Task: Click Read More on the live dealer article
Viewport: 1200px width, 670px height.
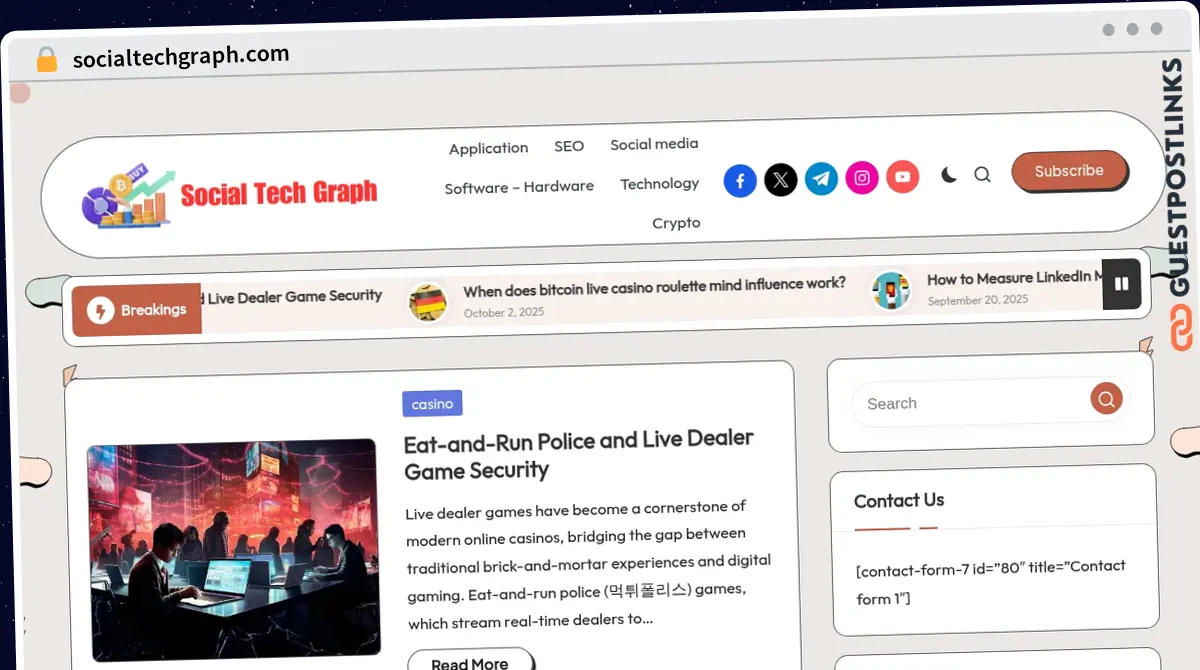Action: click(470, 661)
